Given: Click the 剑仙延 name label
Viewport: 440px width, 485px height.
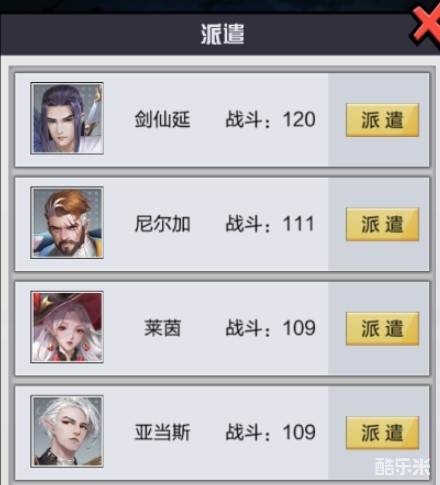Looking at the screenshot, I should 162,119.
